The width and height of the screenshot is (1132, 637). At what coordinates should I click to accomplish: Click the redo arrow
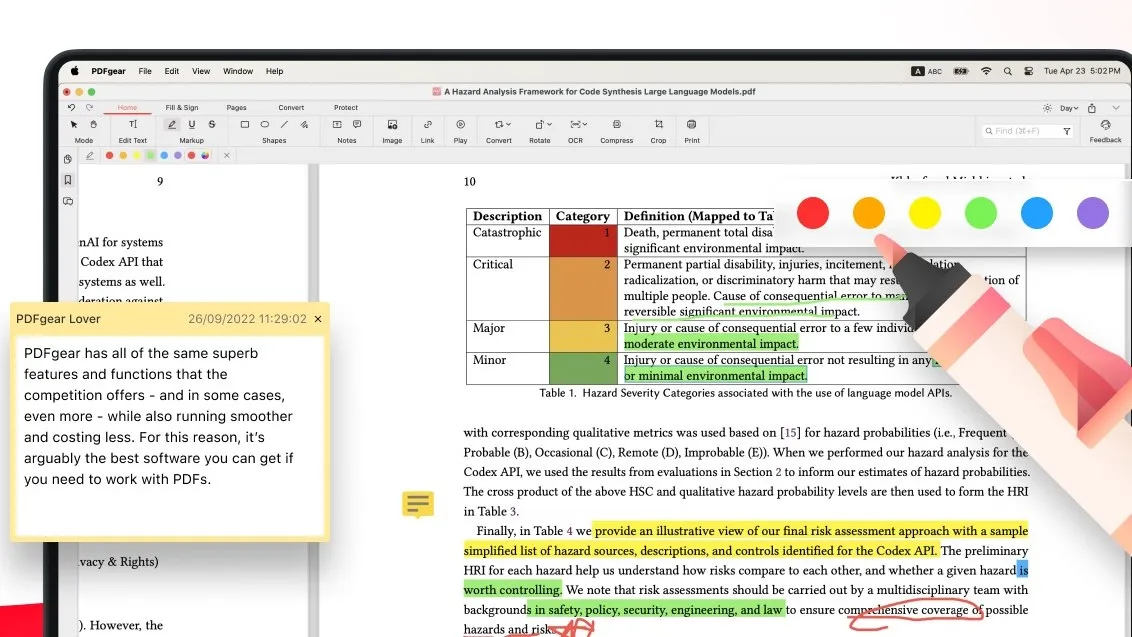[90, 108]
